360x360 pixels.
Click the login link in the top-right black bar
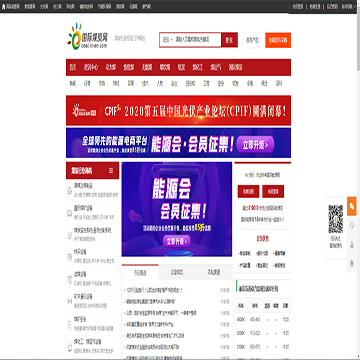point(298,6)
